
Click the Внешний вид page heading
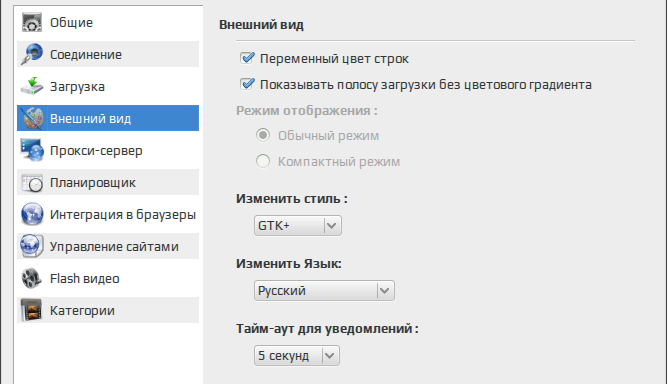pos(261,25)
